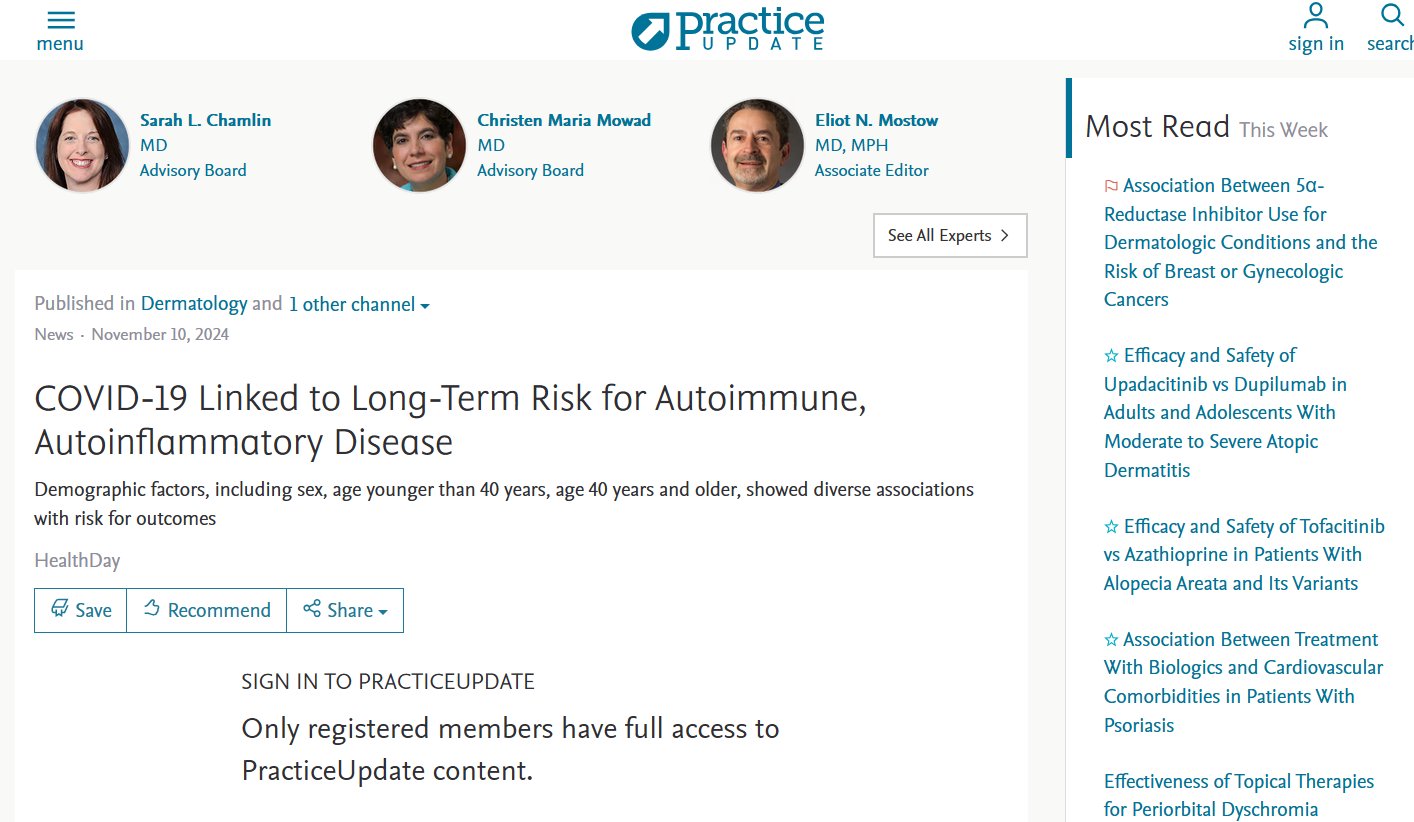Click Christen Maria Mowad's profile photo
This screenshot has height=822, width=1414.
[419, 145]
